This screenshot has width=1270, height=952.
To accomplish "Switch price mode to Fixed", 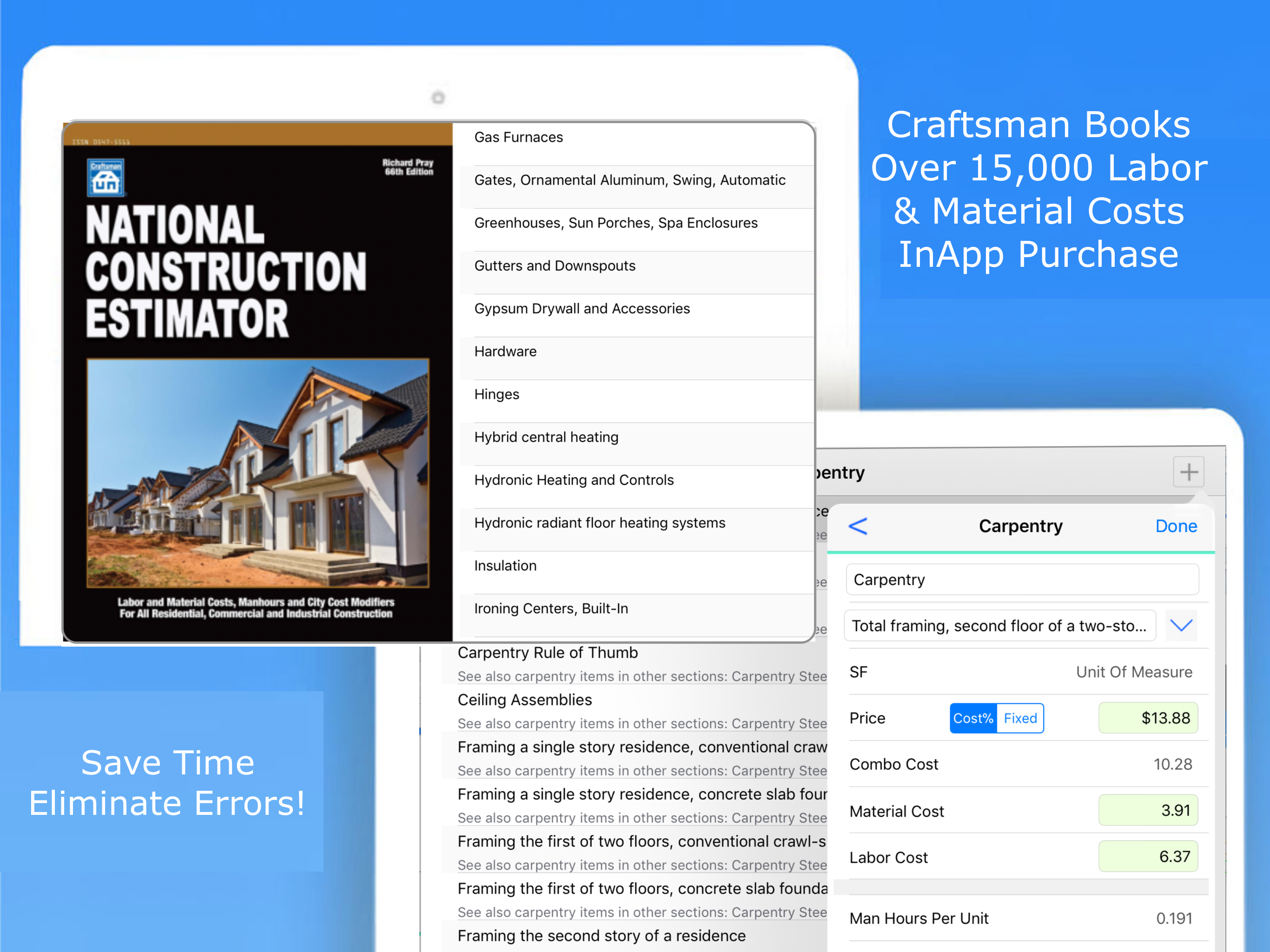I will (1020, 718).
